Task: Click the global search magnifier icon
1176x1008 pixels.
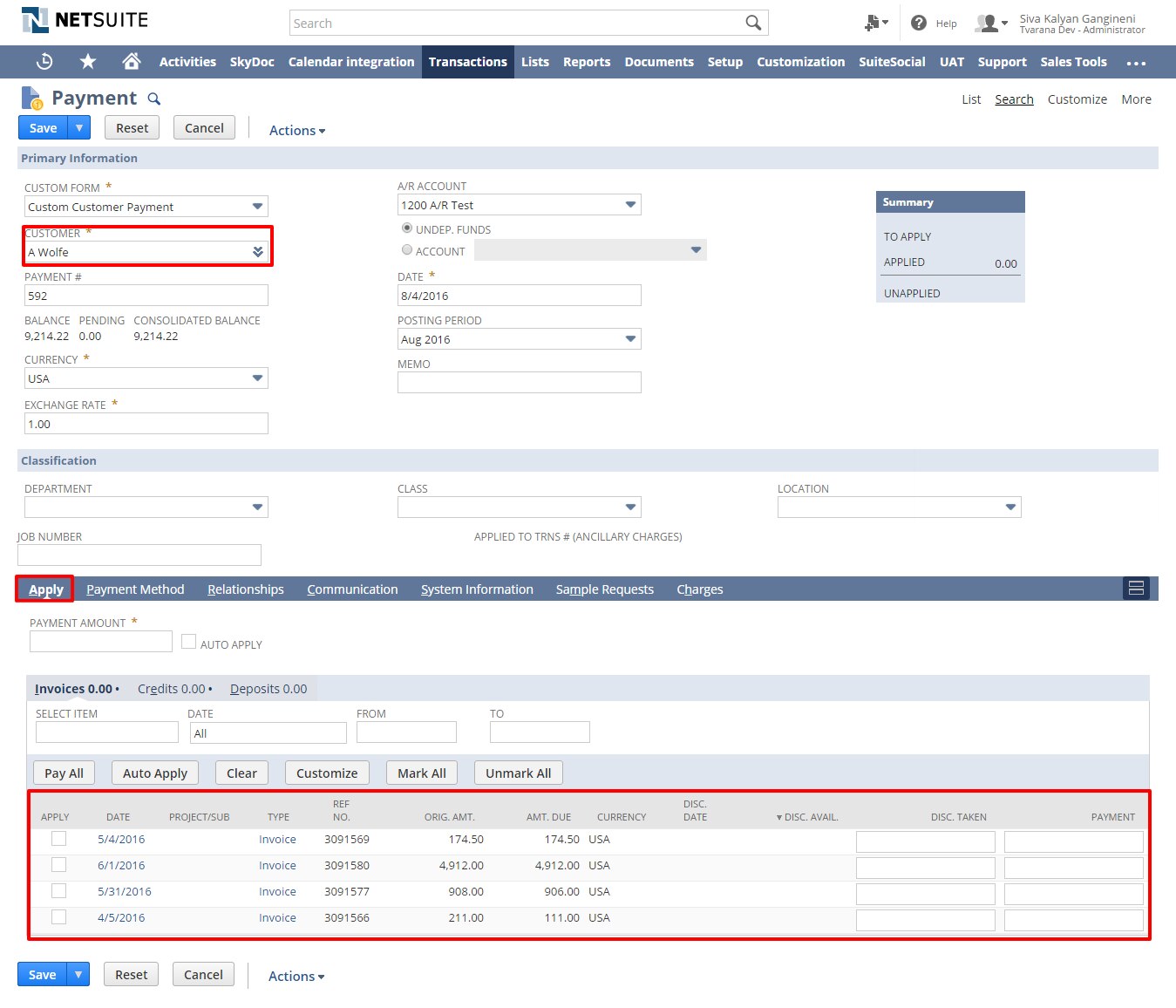Action: 753,23
